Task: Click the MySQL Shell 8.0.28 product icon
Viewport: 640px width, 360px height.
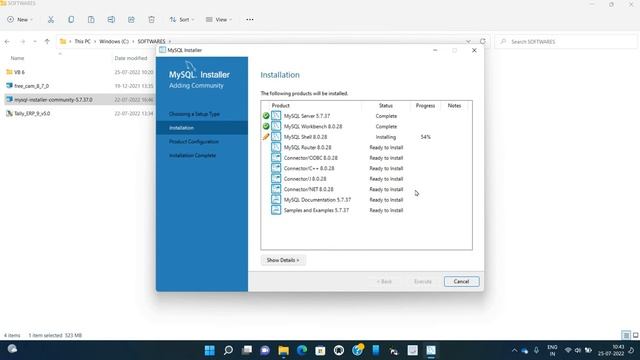Action: point(276,137)
